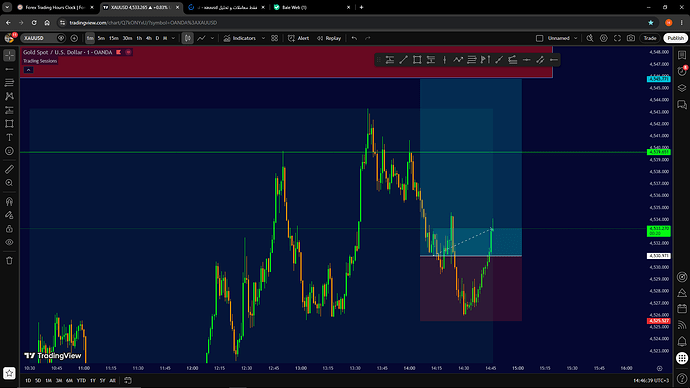Open watchlist panel in right sidebar
Viewport: 690px width, 388px height.
click(x=682, y=55)
